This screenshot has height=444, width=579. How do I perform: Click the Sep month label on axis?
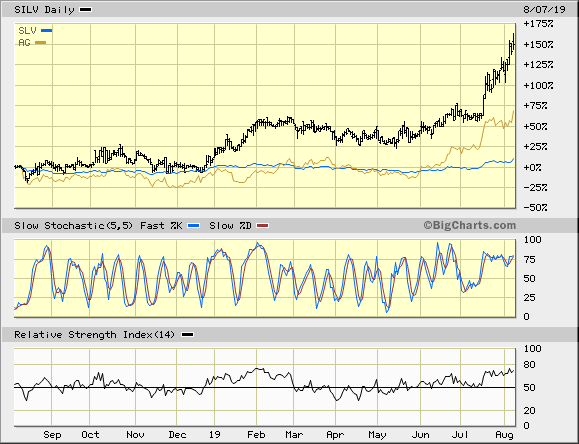click(52, 435)
